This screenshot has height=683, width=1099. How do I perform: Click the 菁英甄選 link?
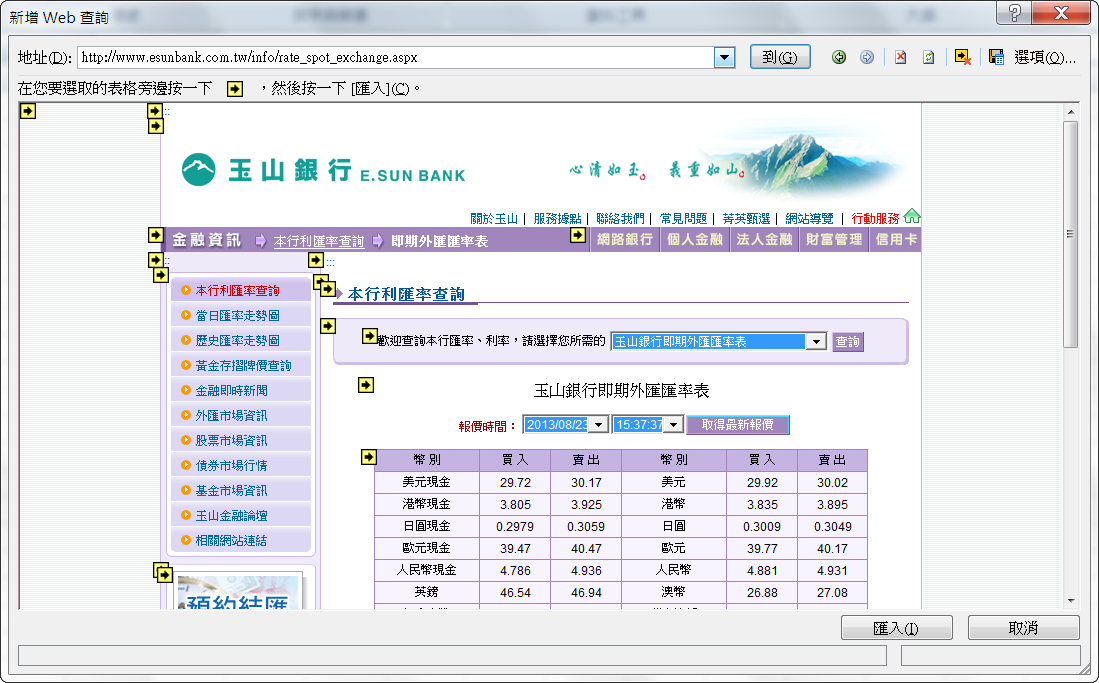point(746,219)
